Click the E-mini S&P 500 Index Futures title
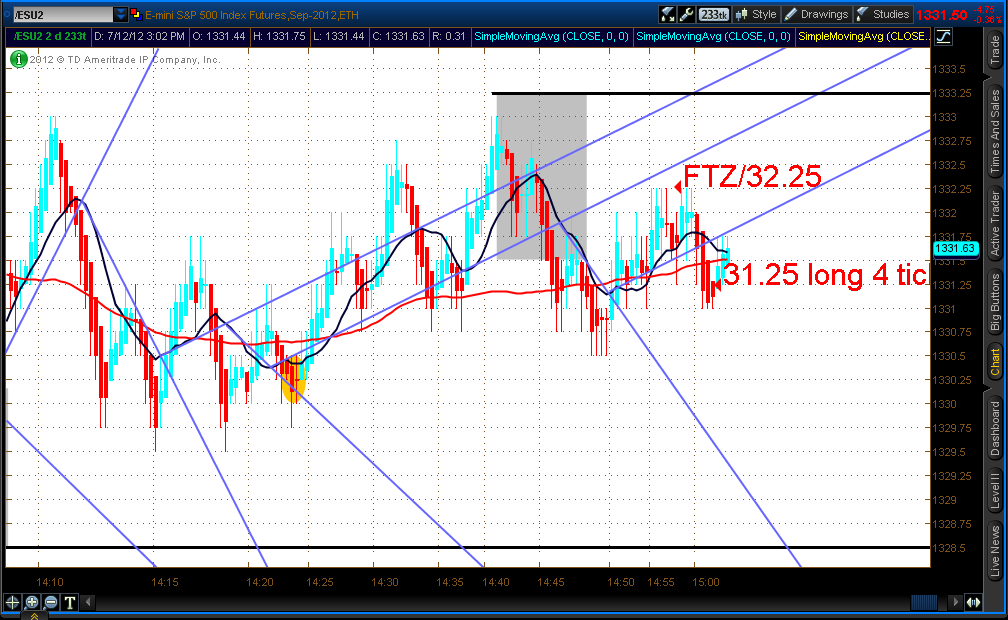The width and height of the screenshot is (1008, 620). point(251,15)
